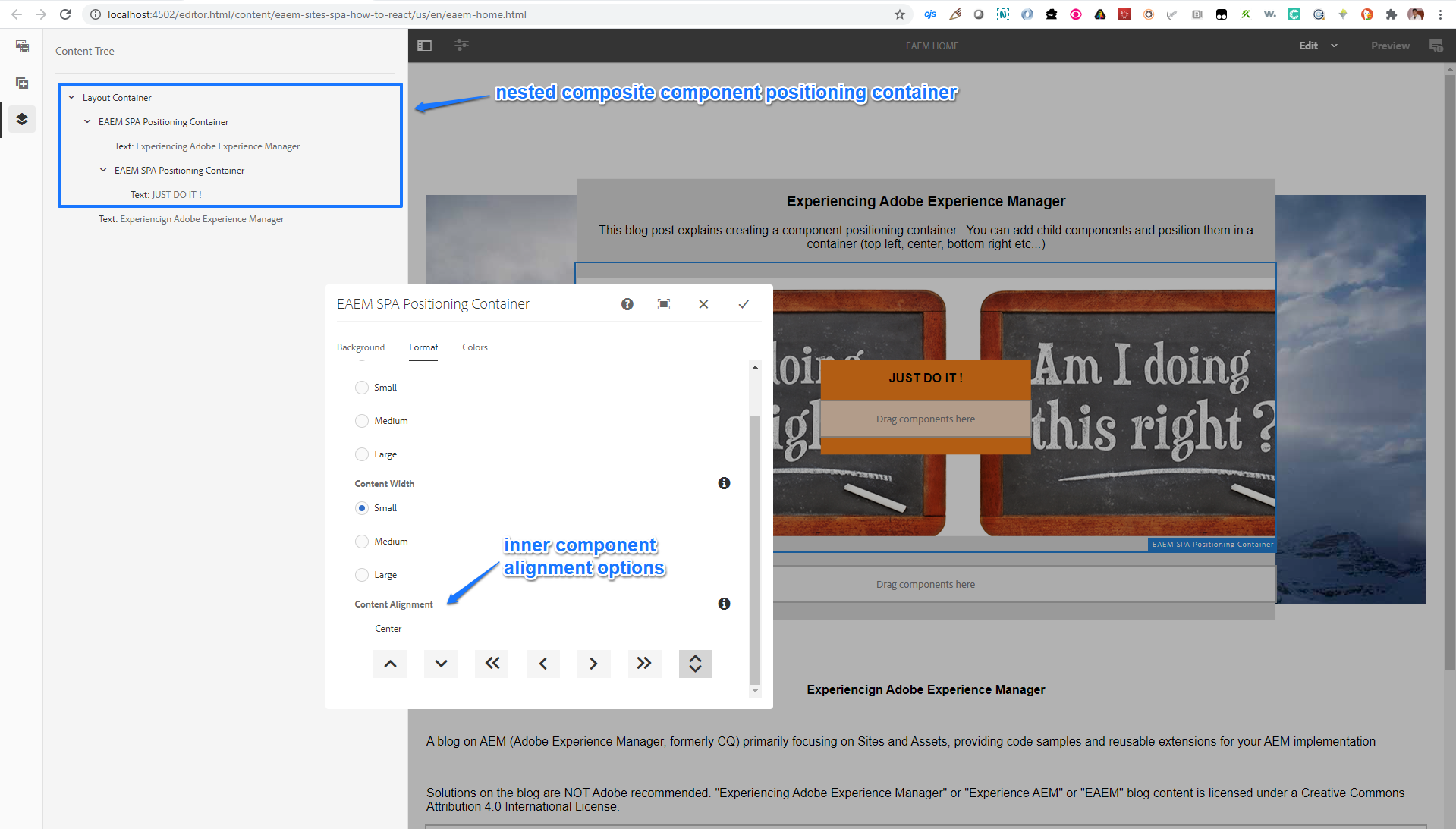This screenshot has width=1456, height=829.
Task: Select the Content Tree layers icon
Action: (x=22, y=119)
